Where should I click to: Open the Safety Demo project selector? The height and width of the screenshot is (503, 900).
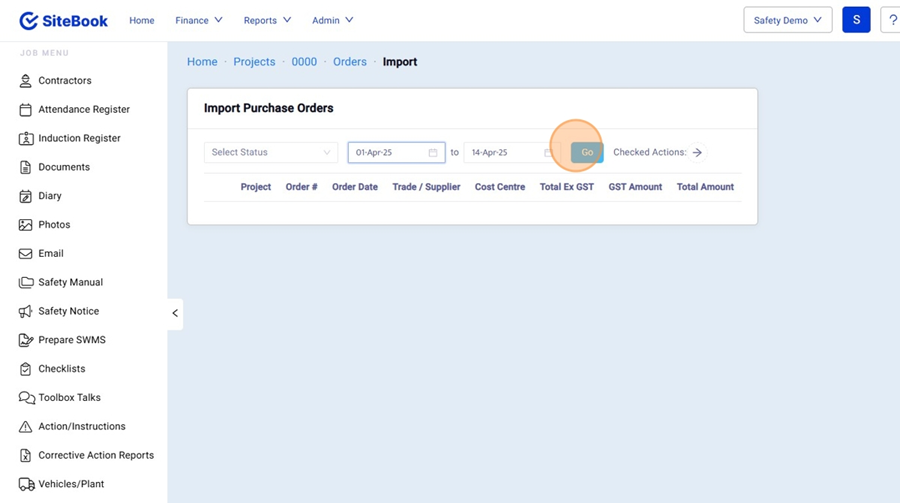click(x=787, y=20)
